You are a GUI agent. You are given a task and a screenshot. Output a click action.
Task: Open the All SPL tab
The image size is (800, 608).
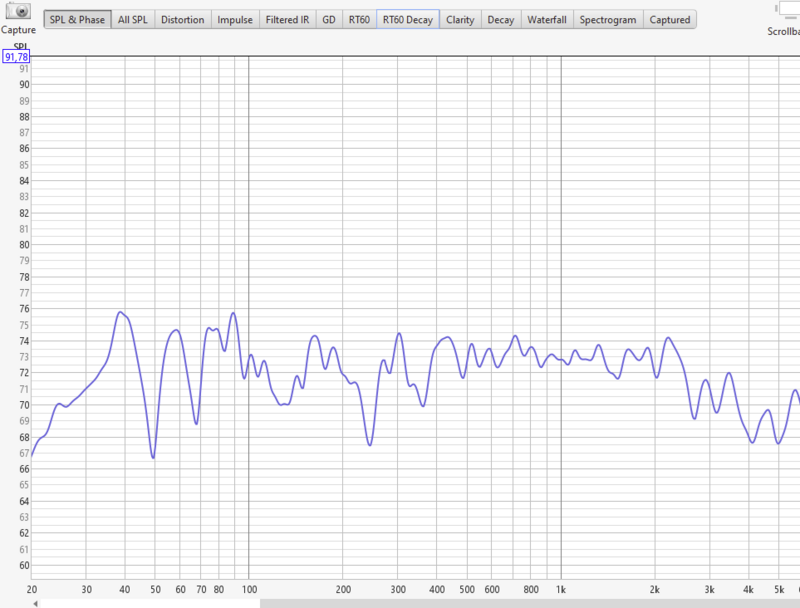click(133, 20)
